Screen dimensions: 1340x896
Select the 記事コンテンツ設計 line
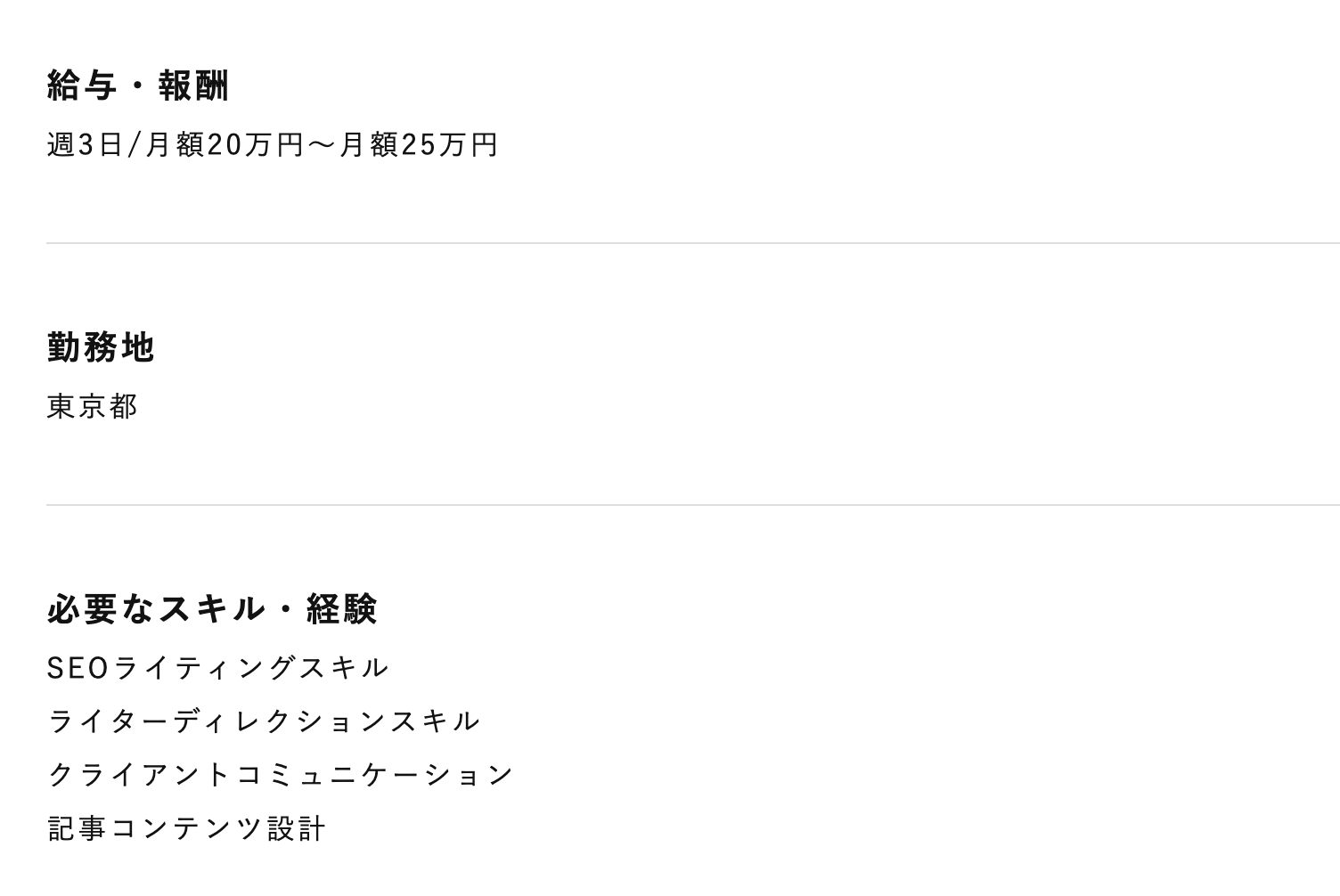click(186, 828)
